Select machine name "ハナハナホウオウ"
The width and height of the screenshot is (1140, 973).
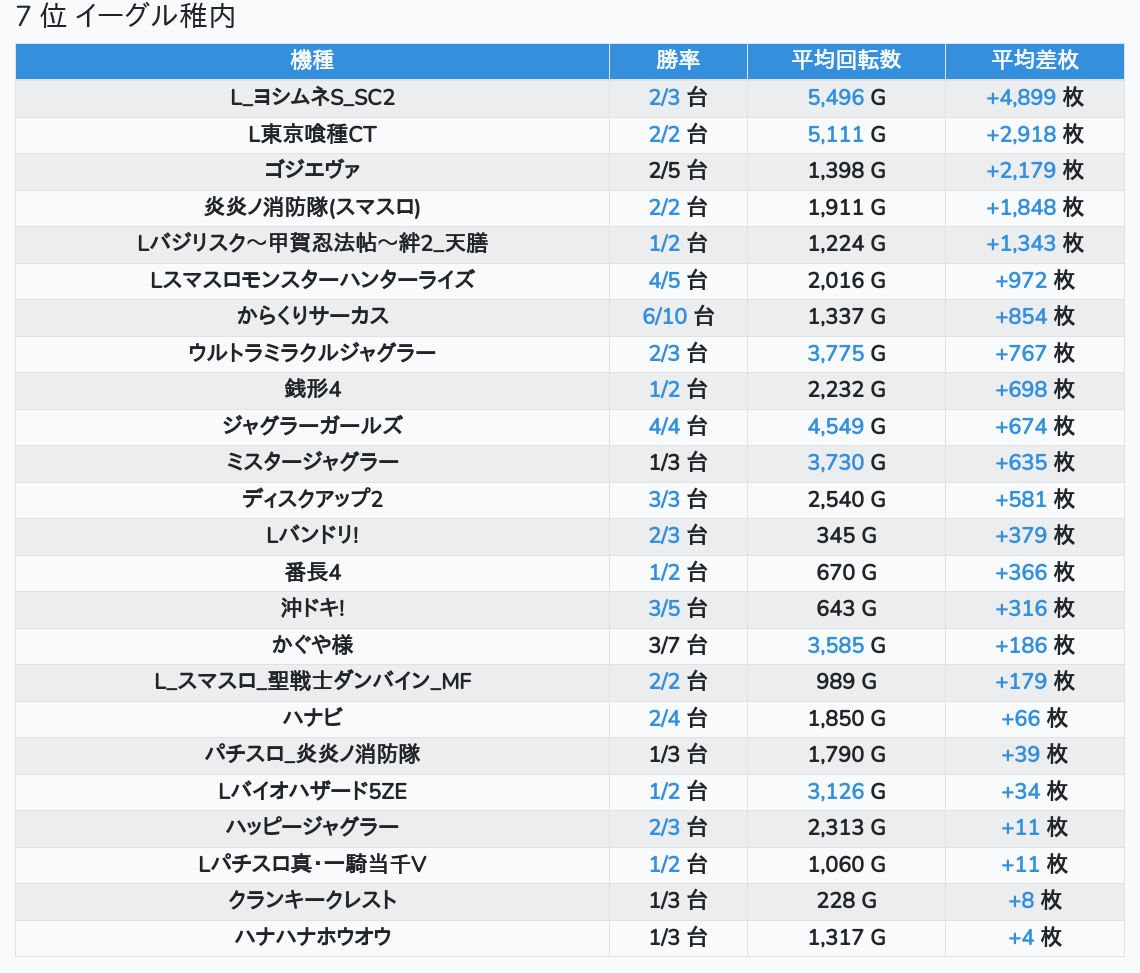pos(312,937)
